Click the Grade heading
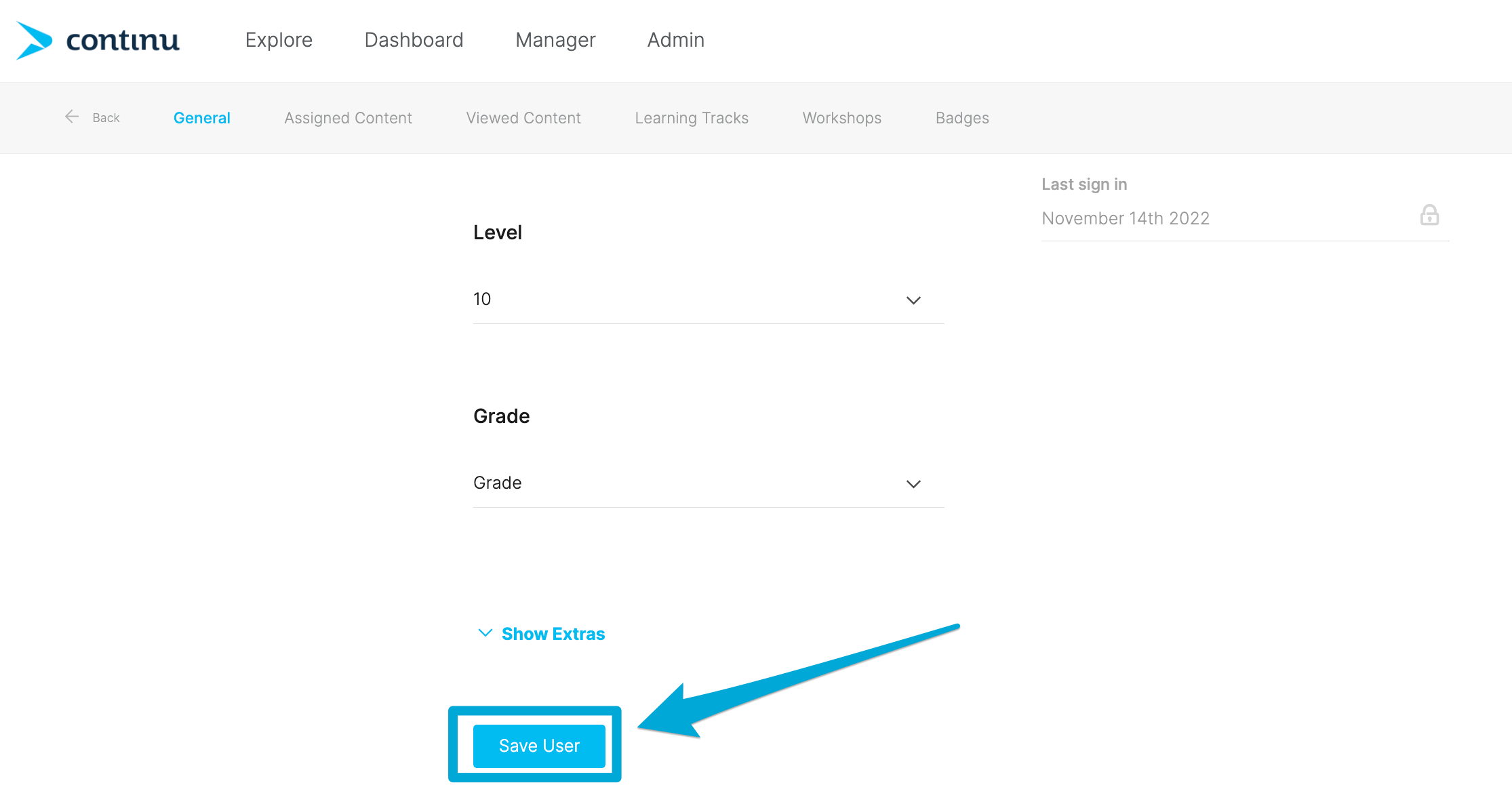The image size is (1512, 785). point(502,416)
